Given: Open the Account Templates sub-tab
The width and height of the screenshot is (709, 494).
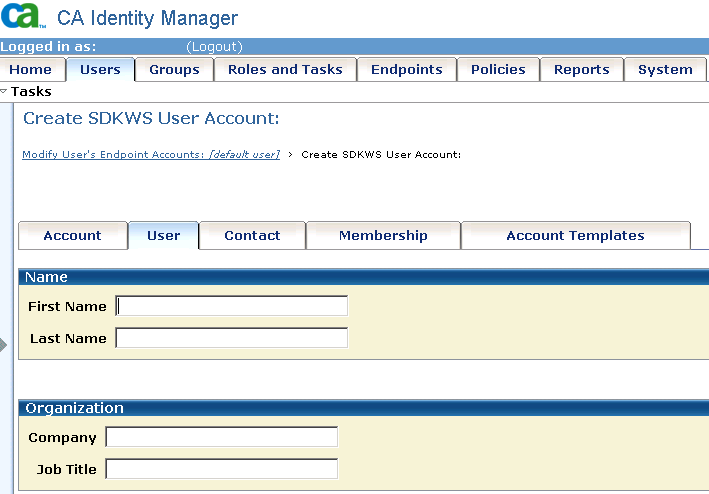Looking at the screenshot, I should pyautogui.click(x=575, y=236).
